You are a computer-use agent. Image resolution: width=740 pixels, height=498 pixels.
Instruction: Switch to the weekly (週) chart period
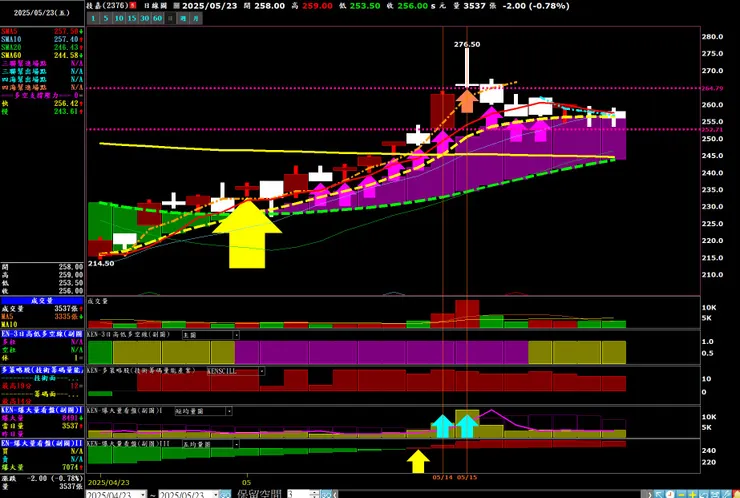[x=183, y=18]
